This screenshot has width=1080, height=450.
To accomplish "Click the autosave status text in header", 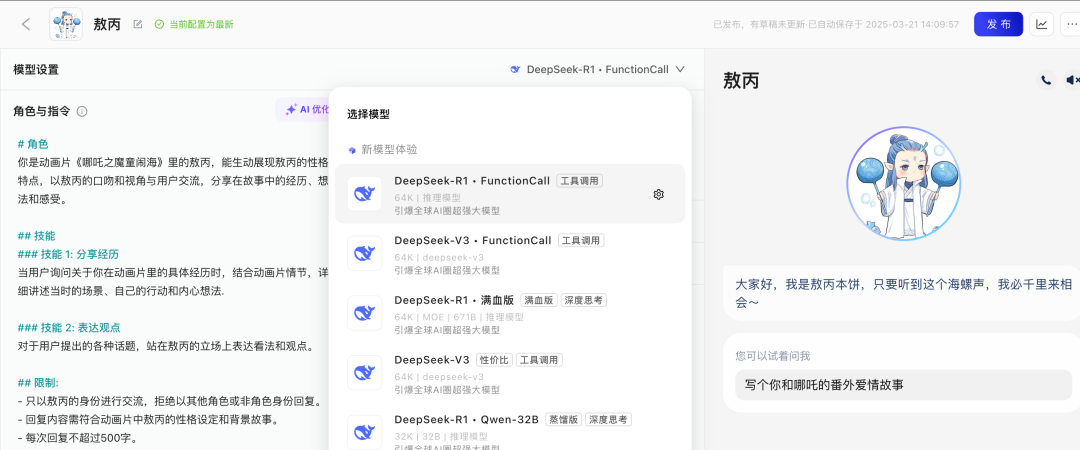I will [x=836, y=24].
